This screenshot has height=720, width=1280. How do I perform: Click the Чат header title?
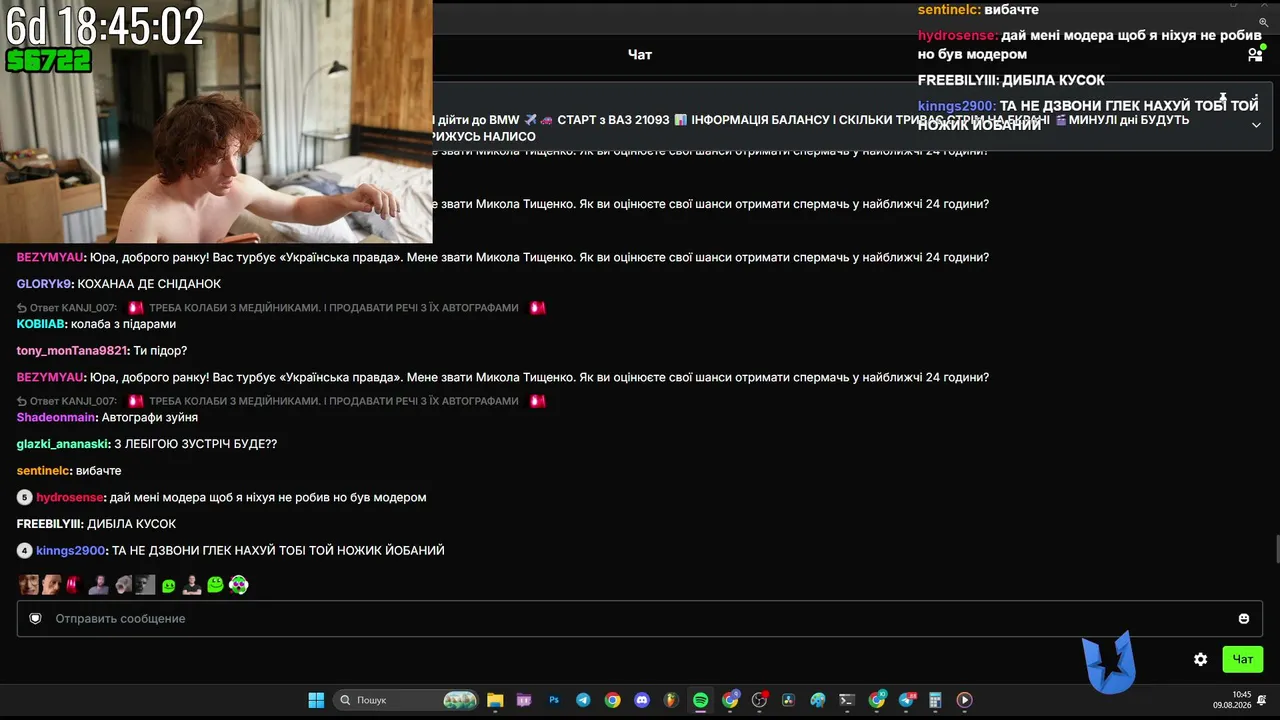click(640, 55)
